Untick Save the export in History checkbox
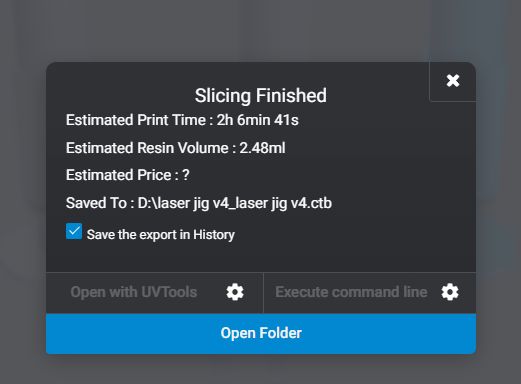This screenshot has width=521, height=384. [x=74, y=231]
